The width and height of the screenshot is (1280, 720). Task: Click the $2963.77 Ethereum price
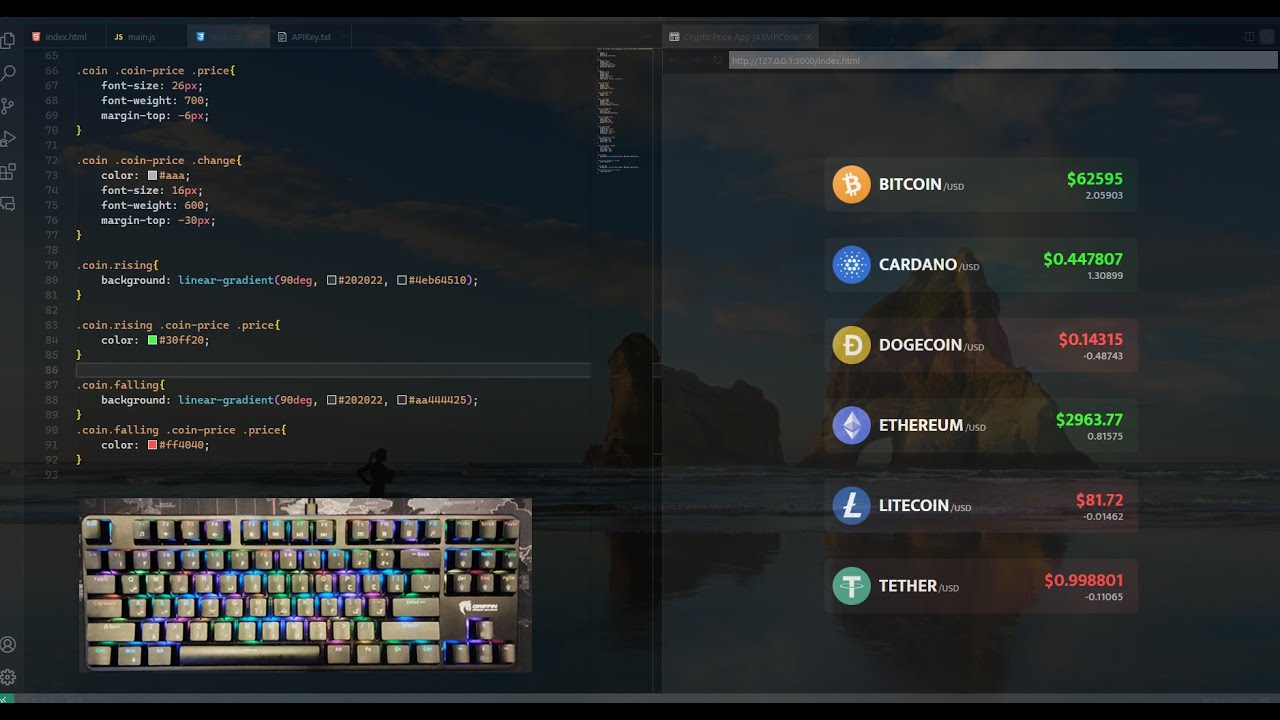(x=1089, y=420)
